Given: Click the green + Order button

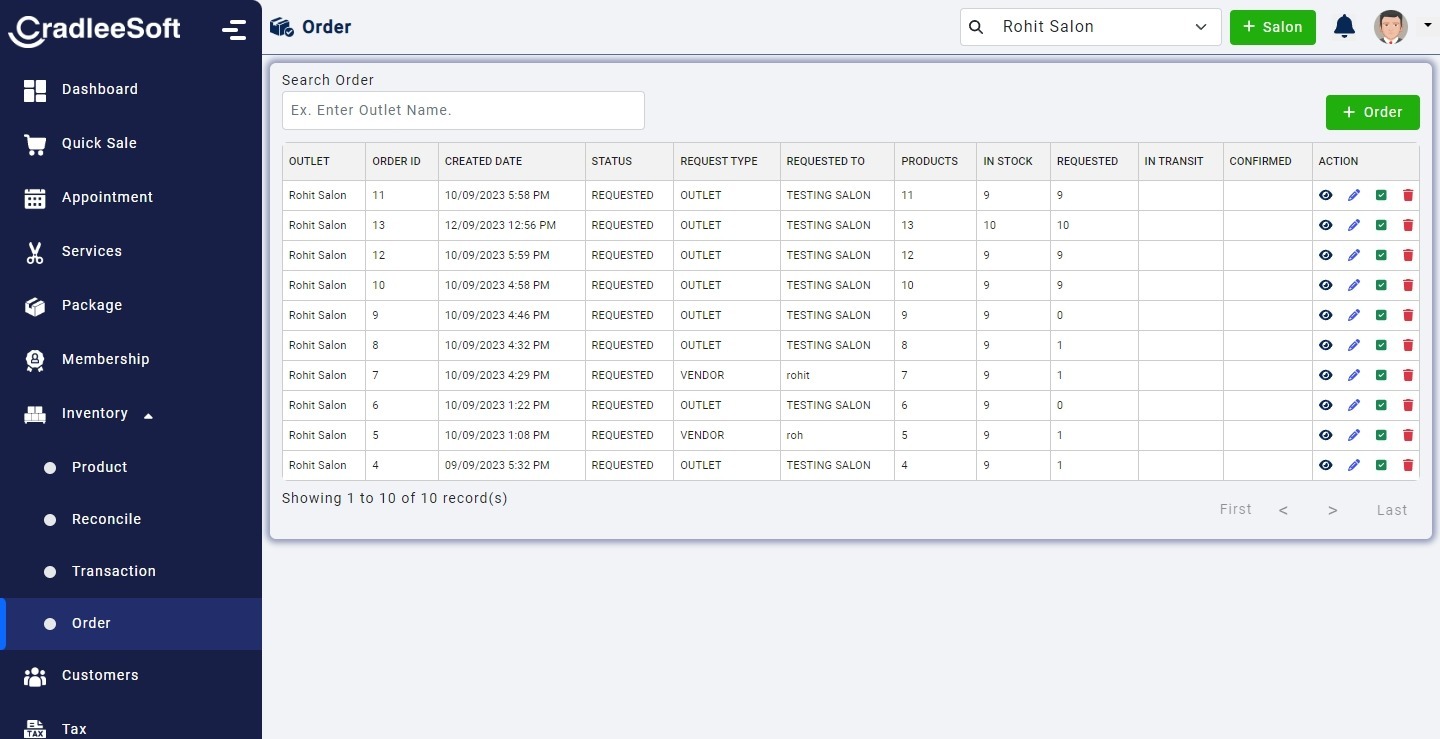Looking at the screenshot, I should [x=1372, y=112].
